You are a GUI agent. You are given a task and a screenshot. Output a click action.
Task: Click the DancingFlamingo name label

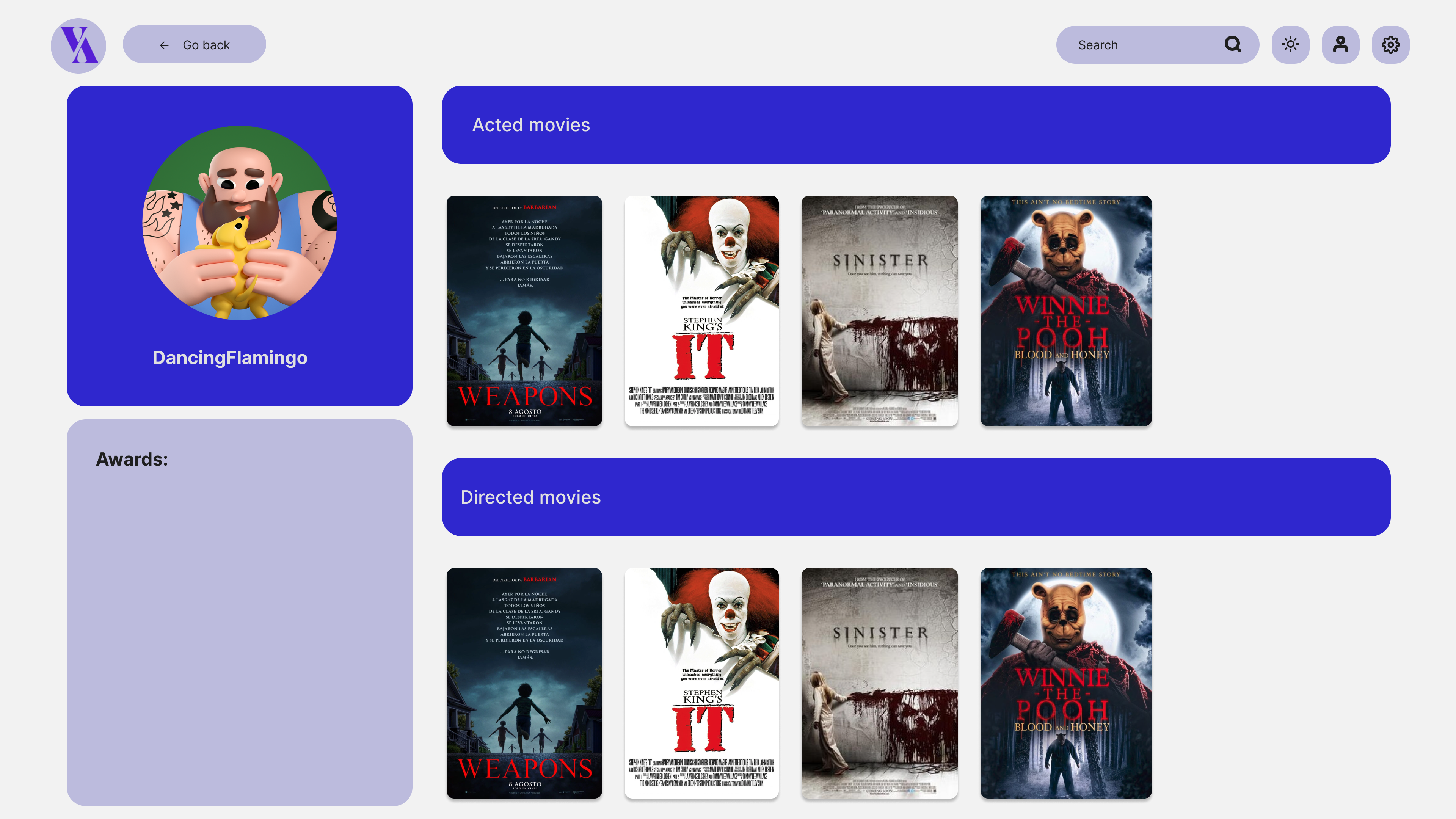(x=230, y=357)
